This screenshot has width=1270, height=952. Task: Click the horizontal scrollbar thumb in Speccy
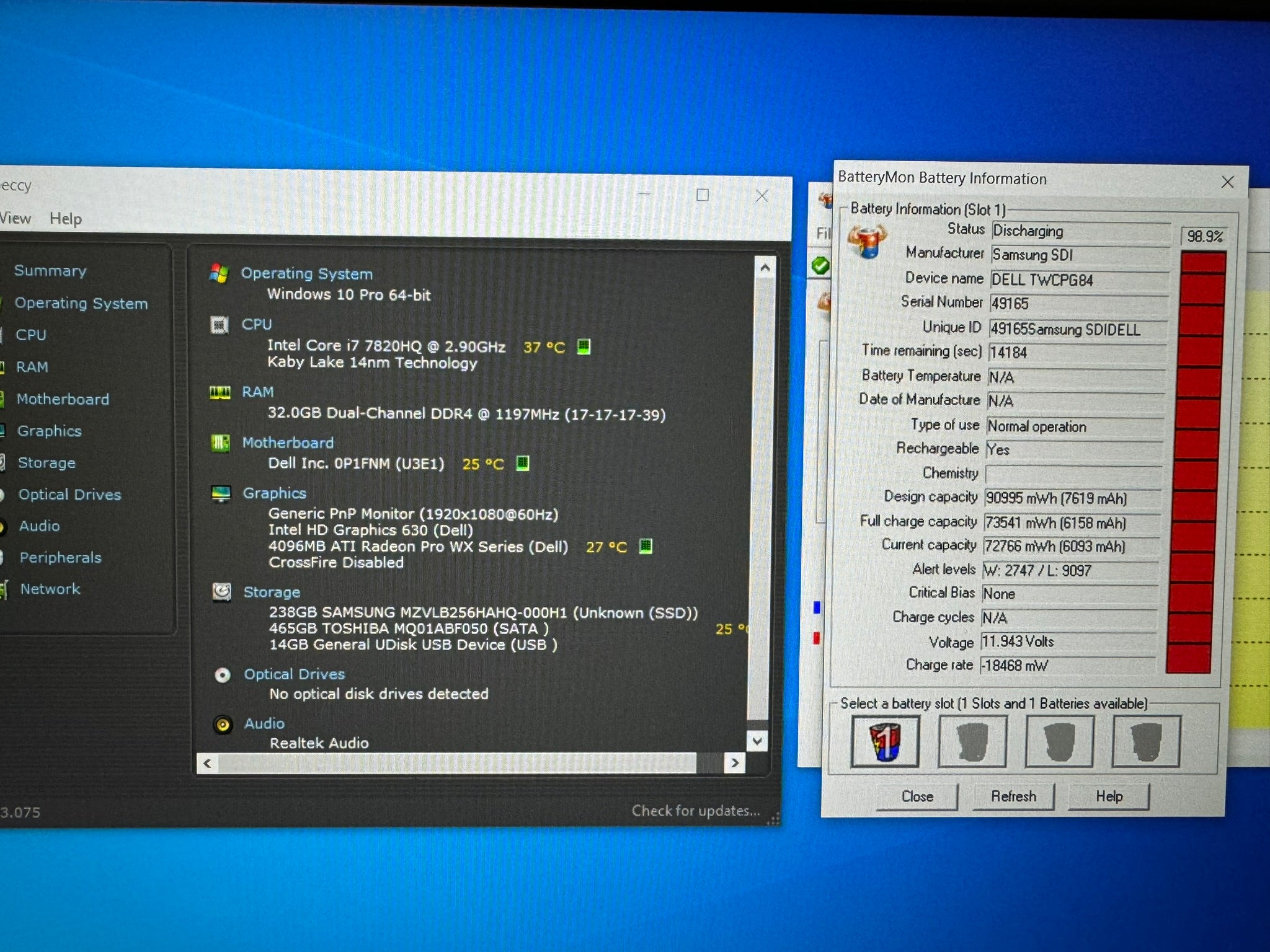coord(457,764)
